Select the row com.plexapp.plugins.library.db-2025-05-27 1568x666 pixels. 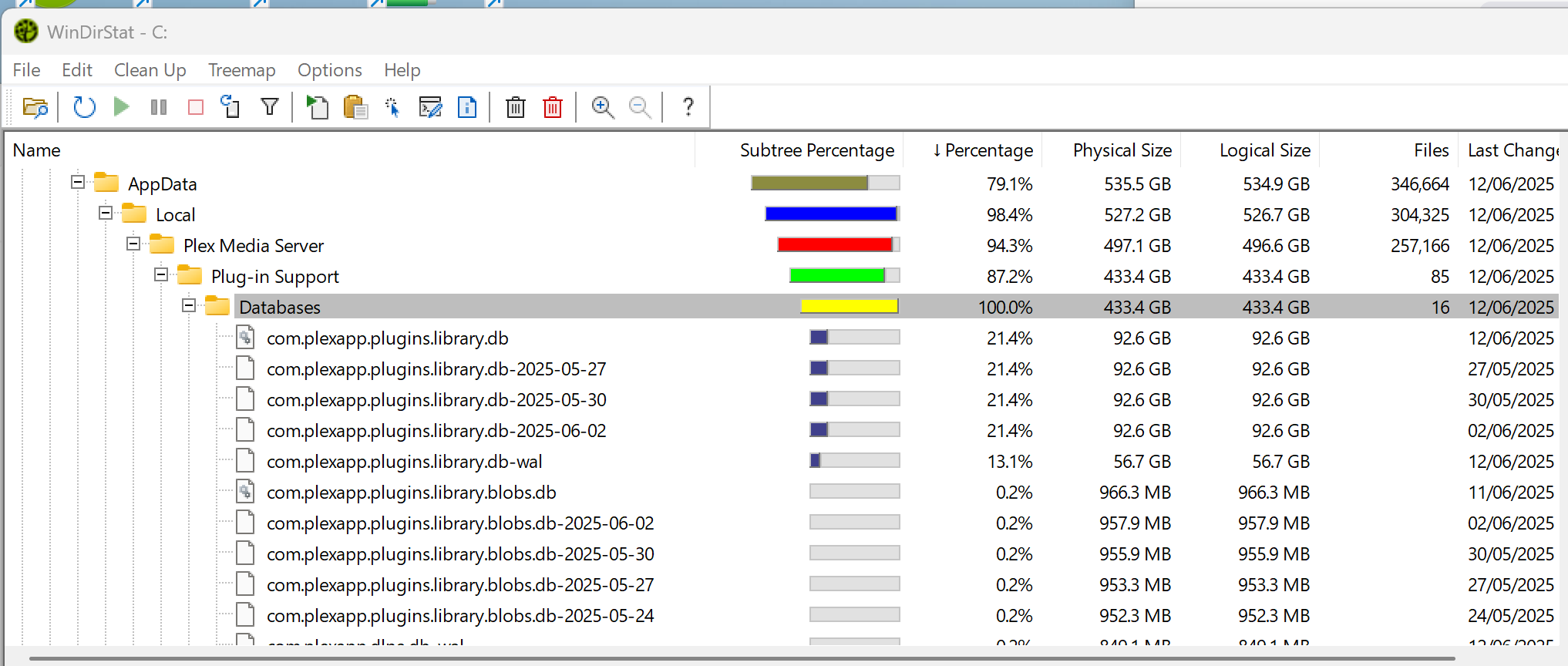[781, 368]
